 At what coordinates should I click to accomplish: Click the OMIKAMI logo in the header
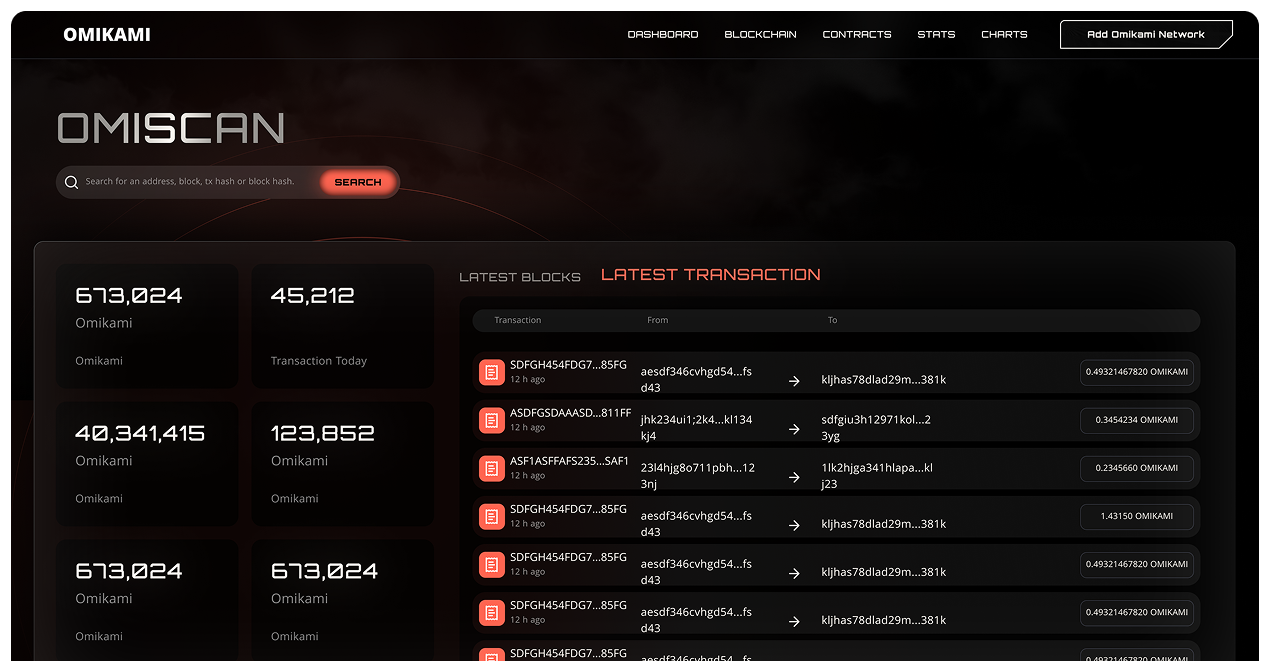click(107, 35)
